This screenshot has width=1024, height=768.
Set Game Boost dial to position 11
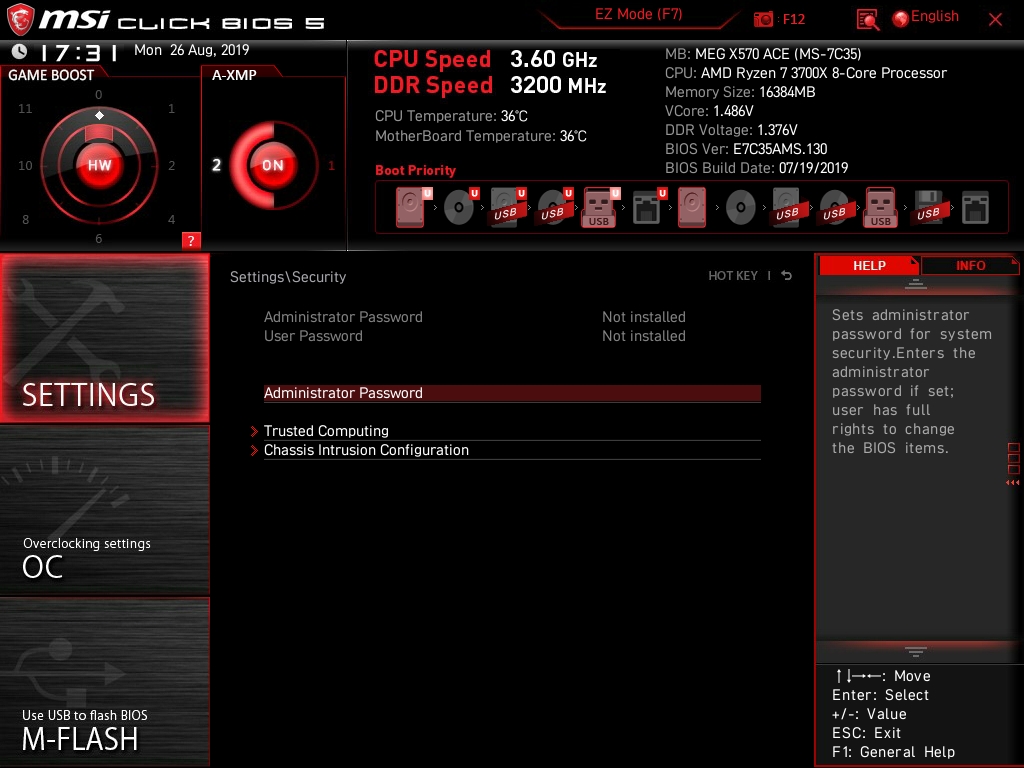click(x=25, y=108)
